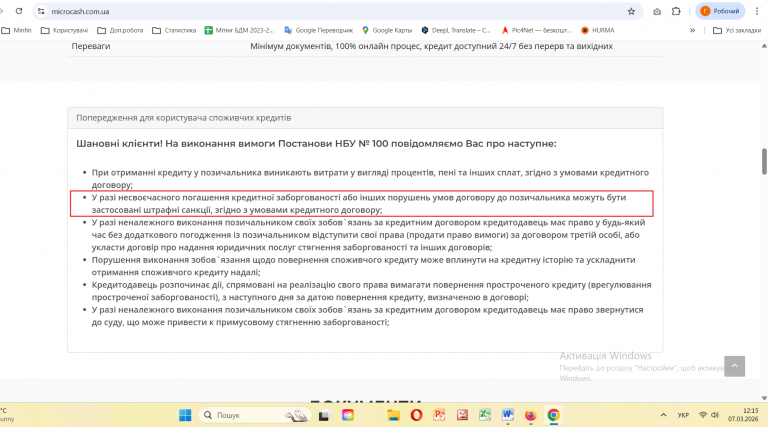Click bullet text starting При отриманні кредиту
Screen dimensions: 768x427
[370, 179]
